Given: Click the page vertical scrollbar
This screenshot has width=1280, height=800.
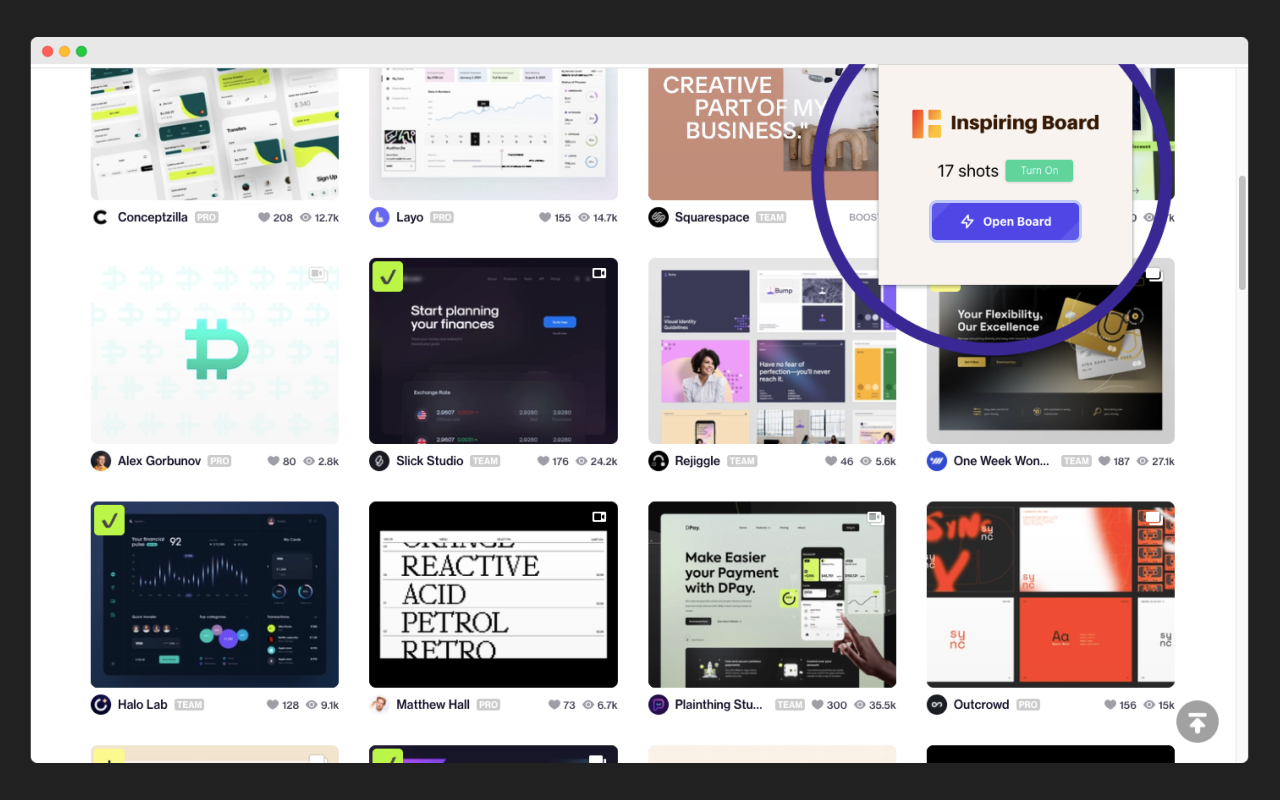Looking at the screenshot, I should click(x=1242, y=233).
